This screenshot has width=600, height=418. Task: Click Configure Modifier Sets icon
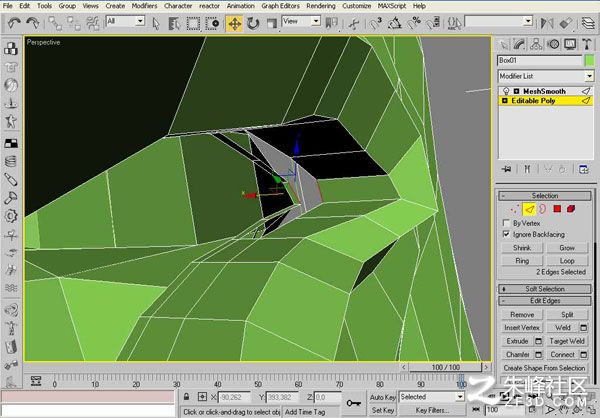point(583,169)
